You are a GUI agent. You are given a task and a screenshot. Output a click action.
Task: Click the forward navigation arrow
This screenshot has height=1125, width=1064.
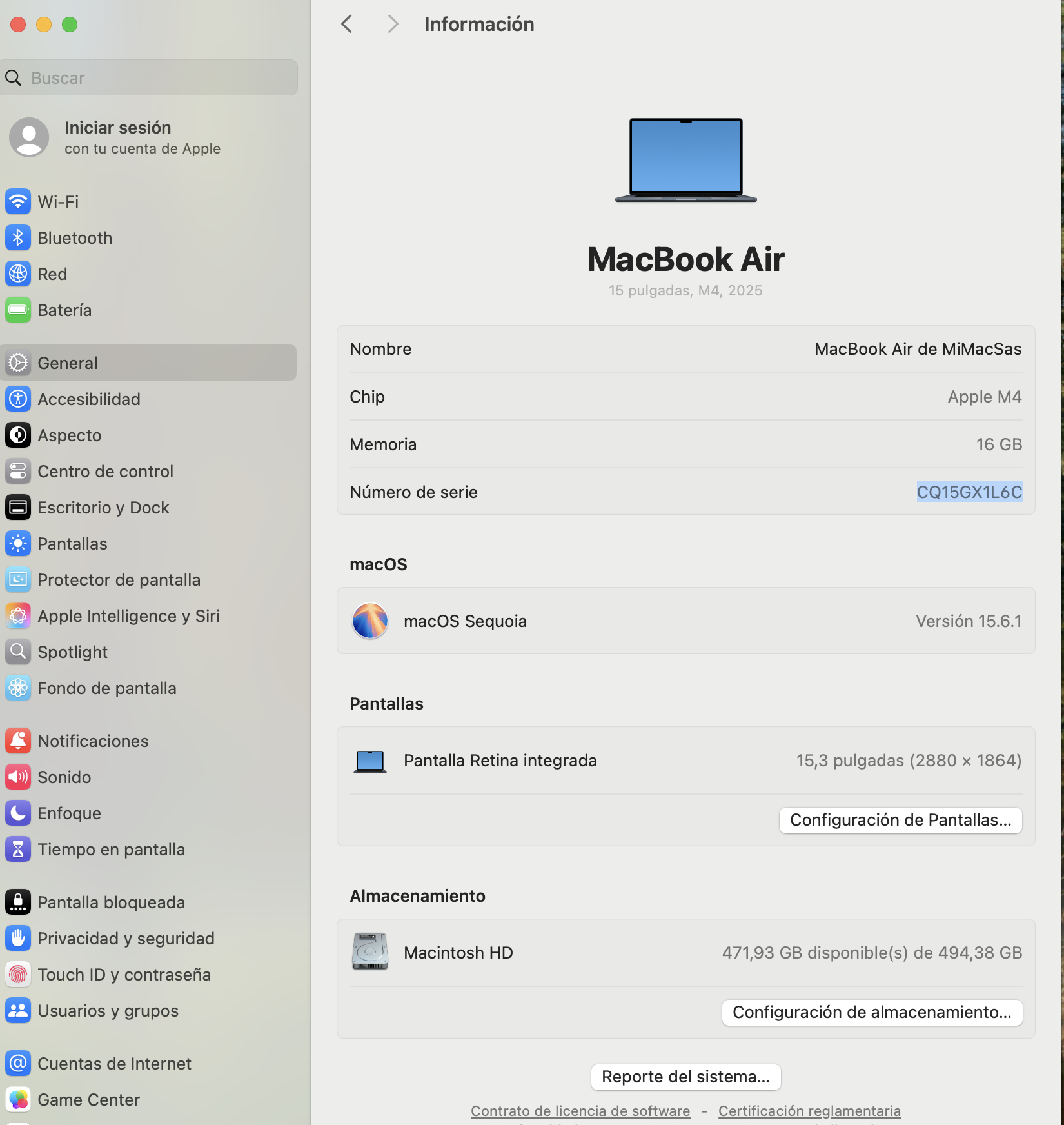[393, 24]
